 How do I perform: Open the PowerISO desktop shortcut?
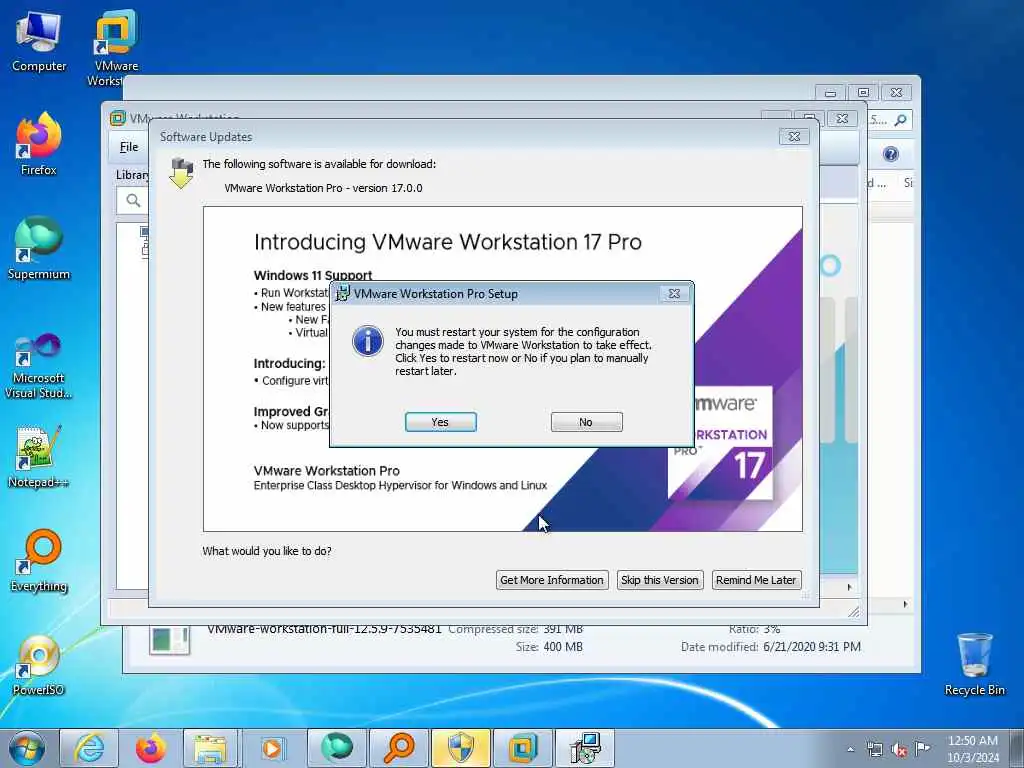(x=39, y=665)
